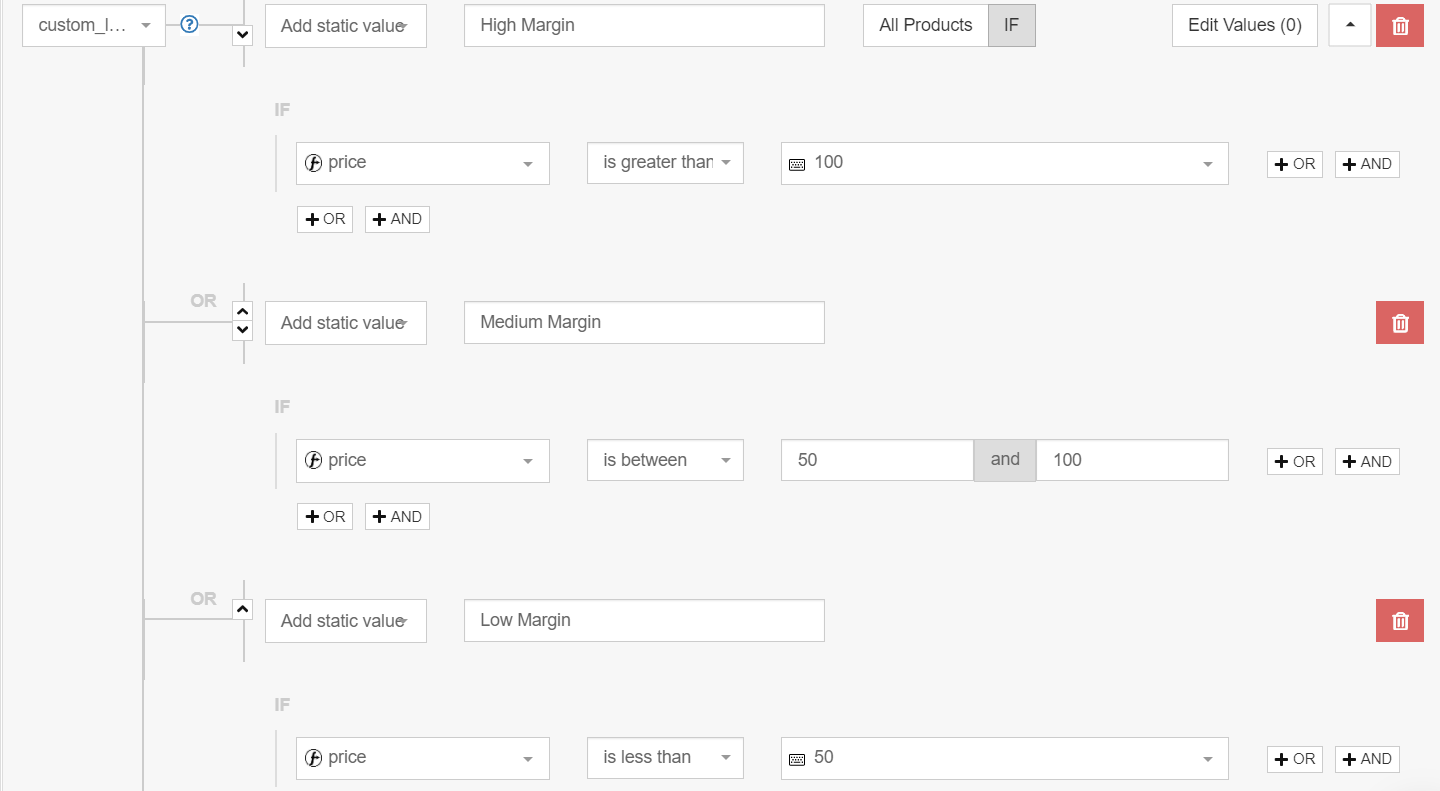Viewport: 1440px width, 791px height.
Task: Click the help question mark icon
Action: 189,25
